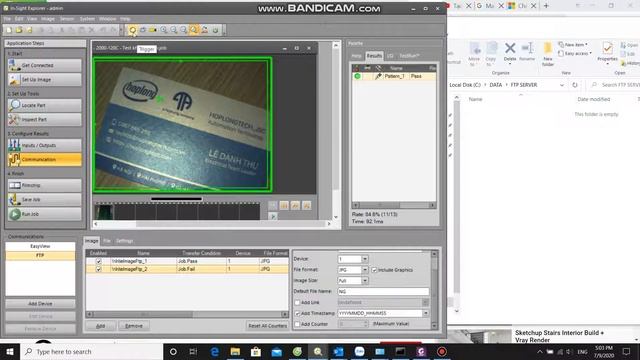640x360 pixels.
Task: Click the Add Device button
Action: pos(40,304)
